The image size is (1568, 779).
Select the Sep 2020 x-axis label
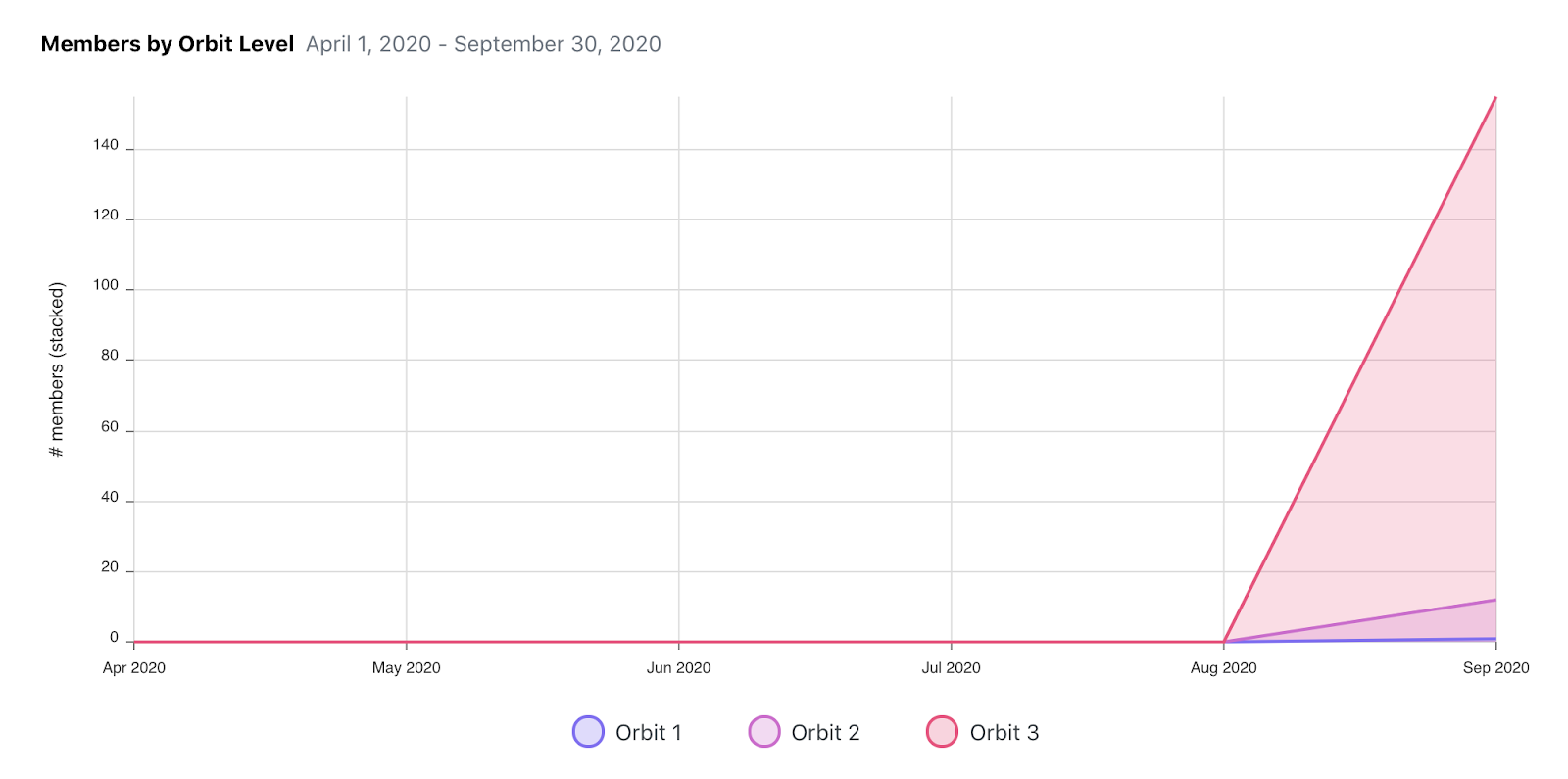pos(1495,667)
